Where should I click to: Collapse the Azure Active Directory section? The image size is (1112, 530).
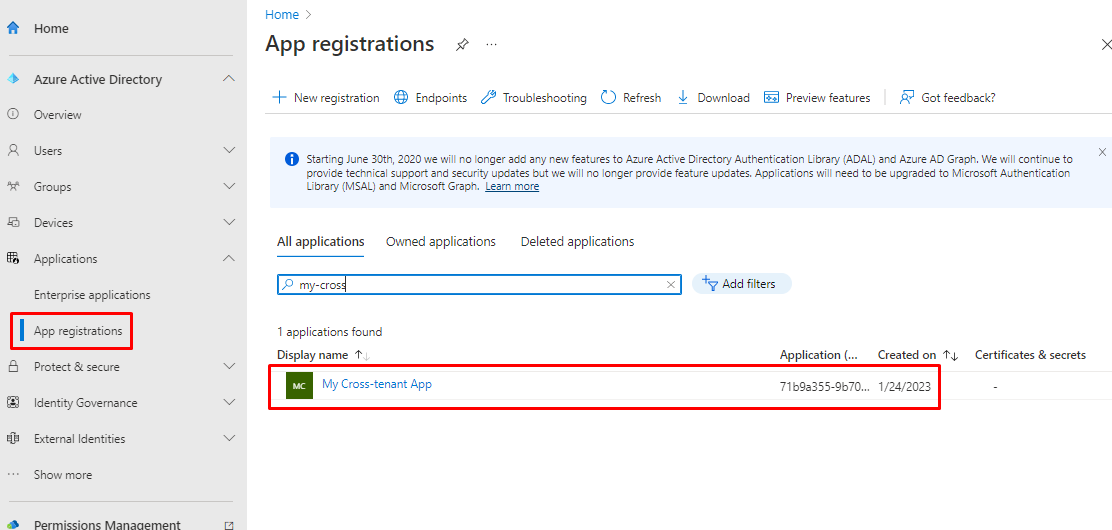pos(229,79)
